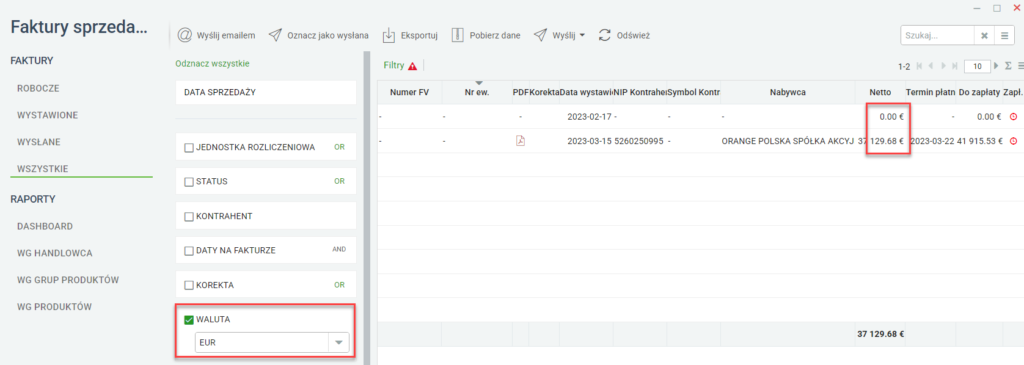
Task: Sort by the Numer FV column header
Action: click(409, 93)
